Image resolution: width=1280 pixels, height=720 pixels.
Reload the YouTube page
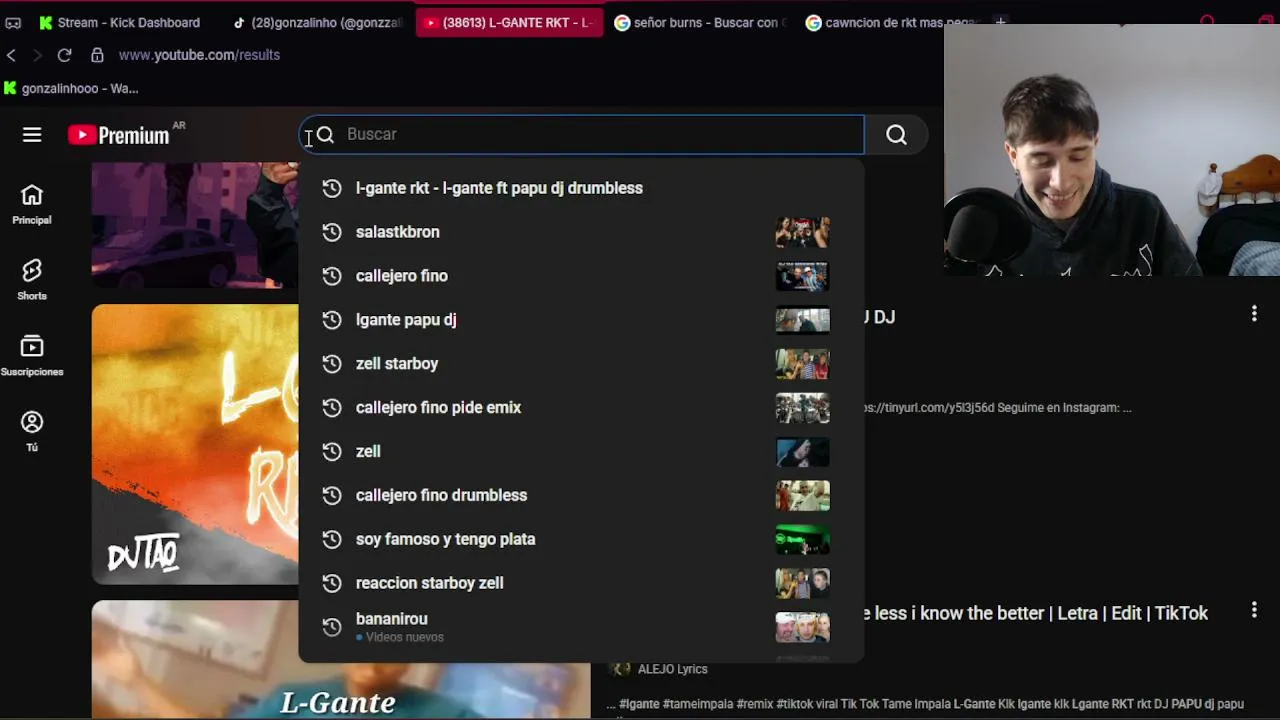64,55
